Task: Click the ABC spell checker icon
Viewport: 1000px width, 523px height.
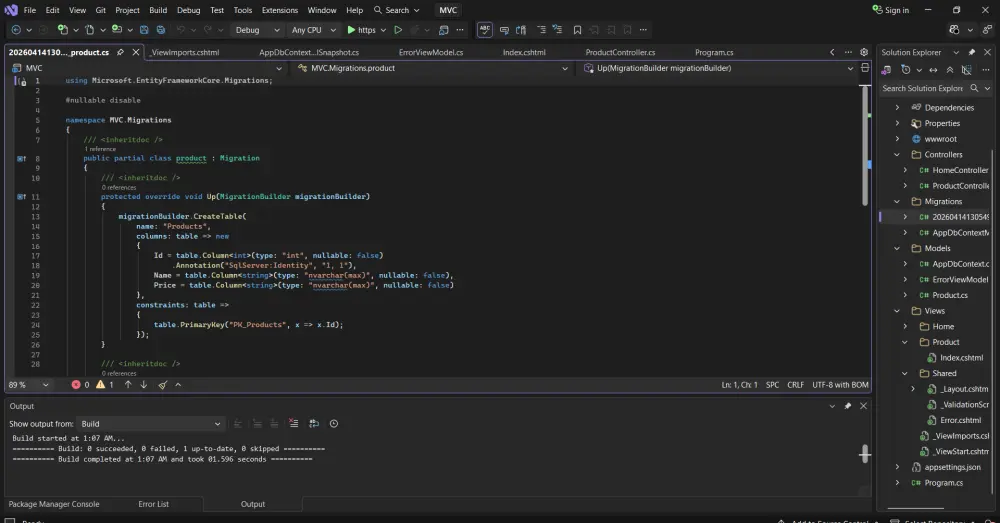Action: pos(485,30)
